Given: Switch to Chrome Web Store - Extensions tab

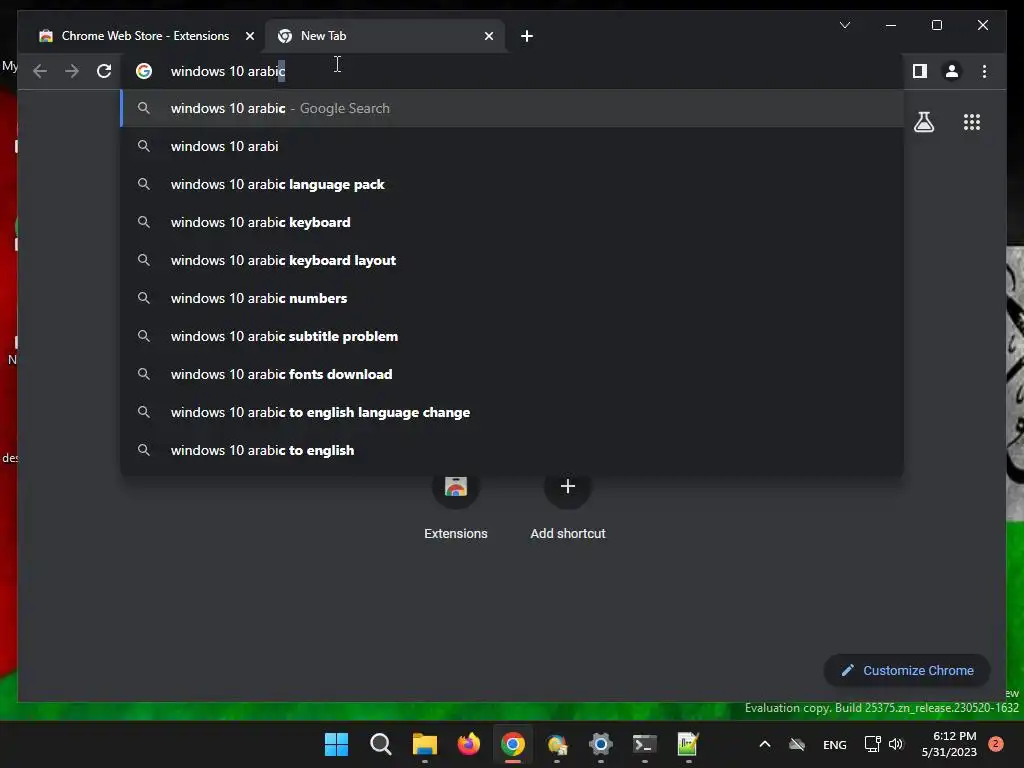Looking at the screenshot, I should [x=144, y=36].
